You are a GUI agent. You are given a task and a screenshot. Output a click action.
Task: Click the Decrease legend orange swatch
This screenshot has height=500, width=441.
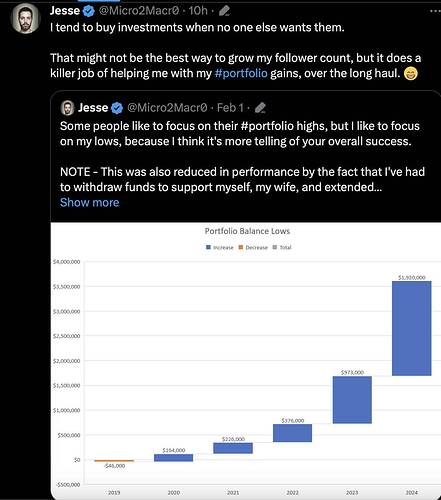click(x=241, y=247)
